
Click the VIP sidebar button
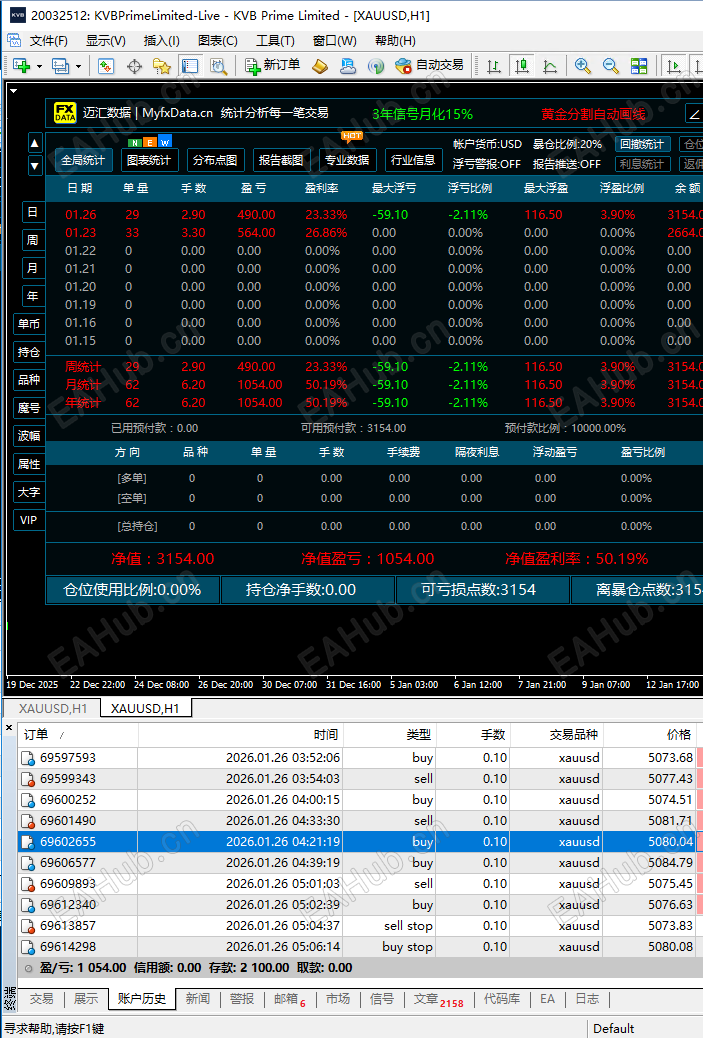coord(29,520)
